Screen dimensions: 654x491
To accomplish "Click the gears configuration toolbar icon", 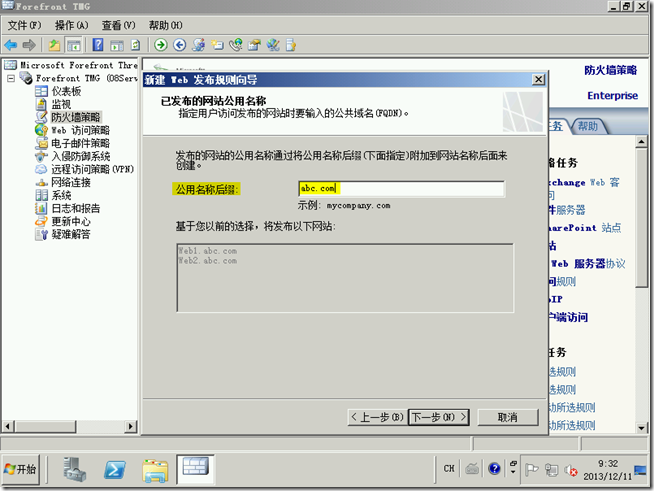I will (x=199, y=45).
